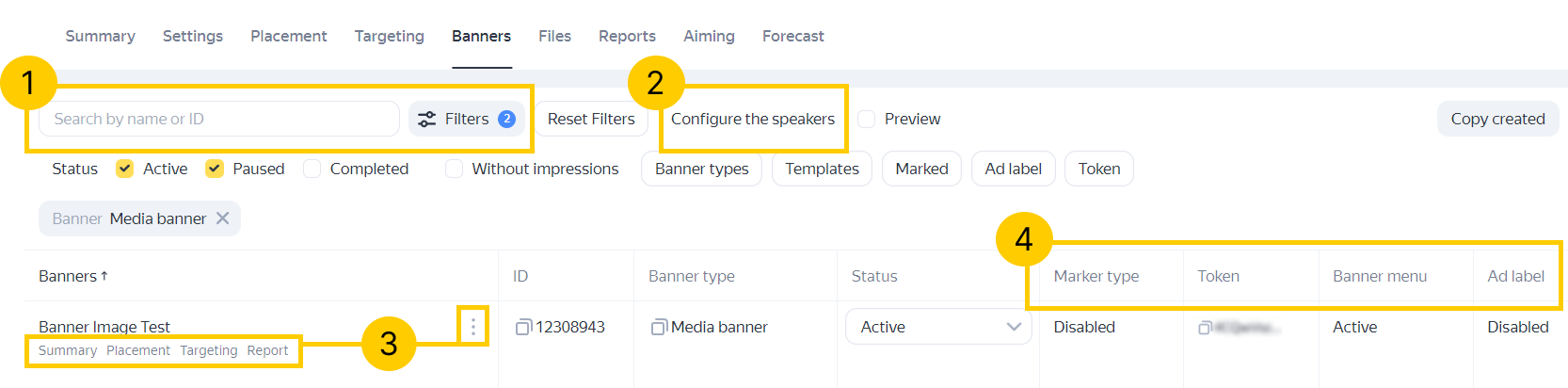Screen dimensions: 1568x388
Task: Click copy icon beside Media banner type
Action: [659, 327]
